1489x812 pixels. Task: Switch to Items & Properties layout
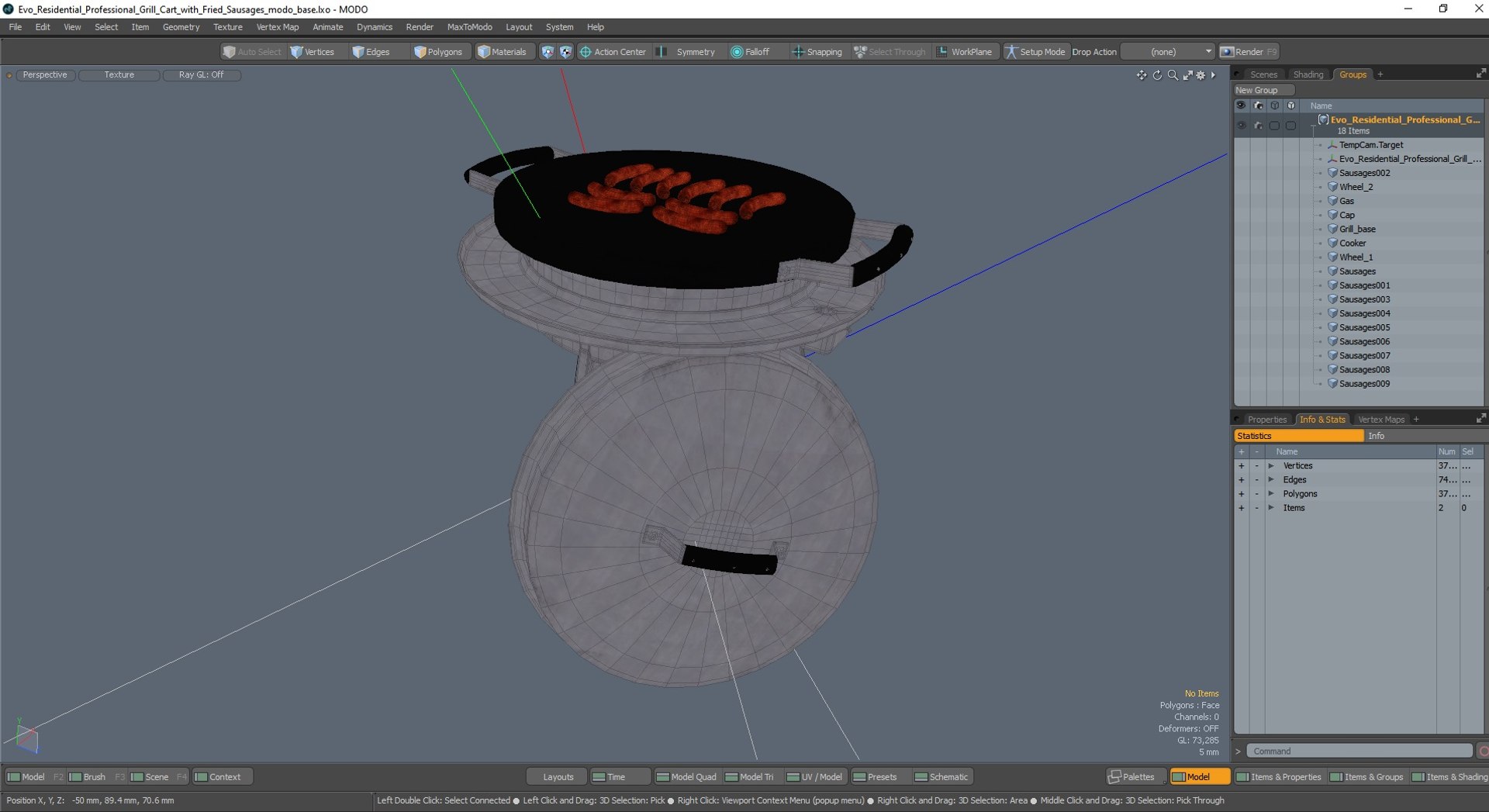pyautogui.click(x=1279, y=777)
